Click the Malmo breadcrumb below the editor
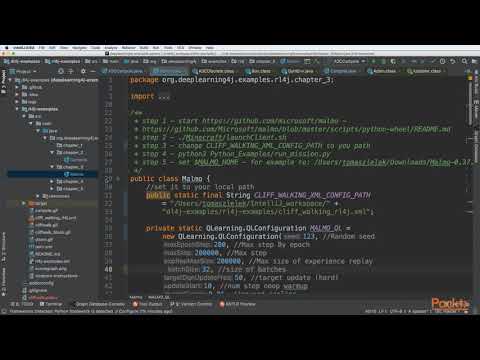 [136, 297]
